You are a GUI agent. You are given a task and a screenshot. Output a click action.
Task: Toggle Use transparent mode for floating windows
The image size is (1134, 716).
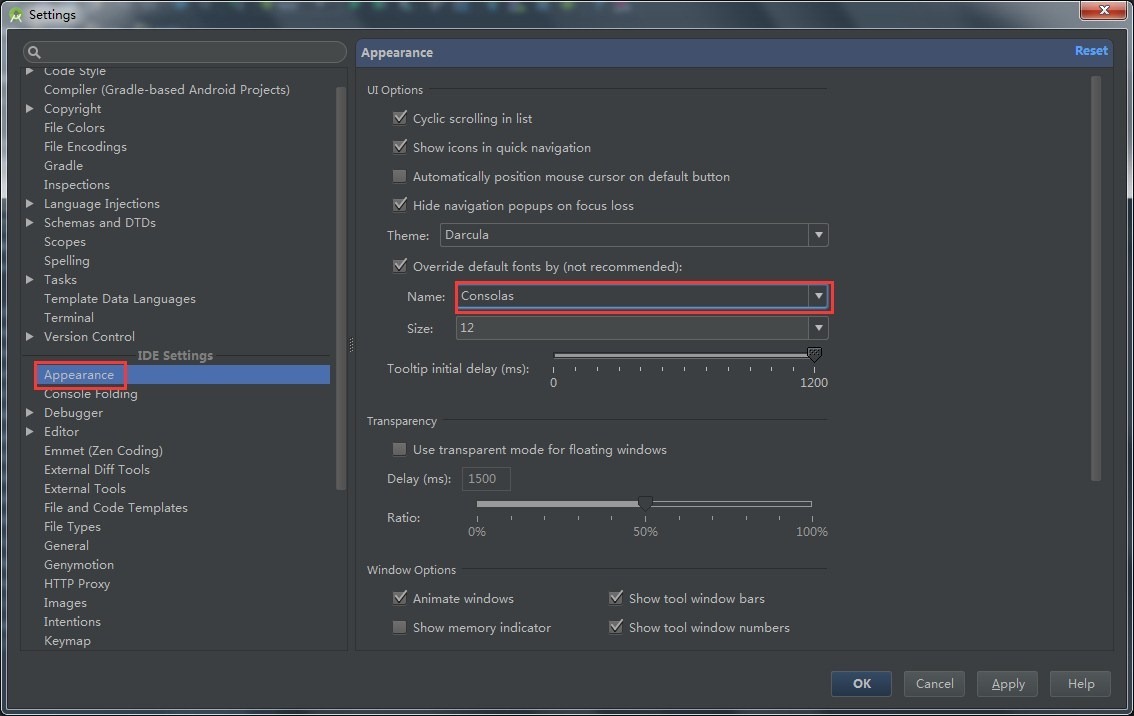(x=400, y=449)
